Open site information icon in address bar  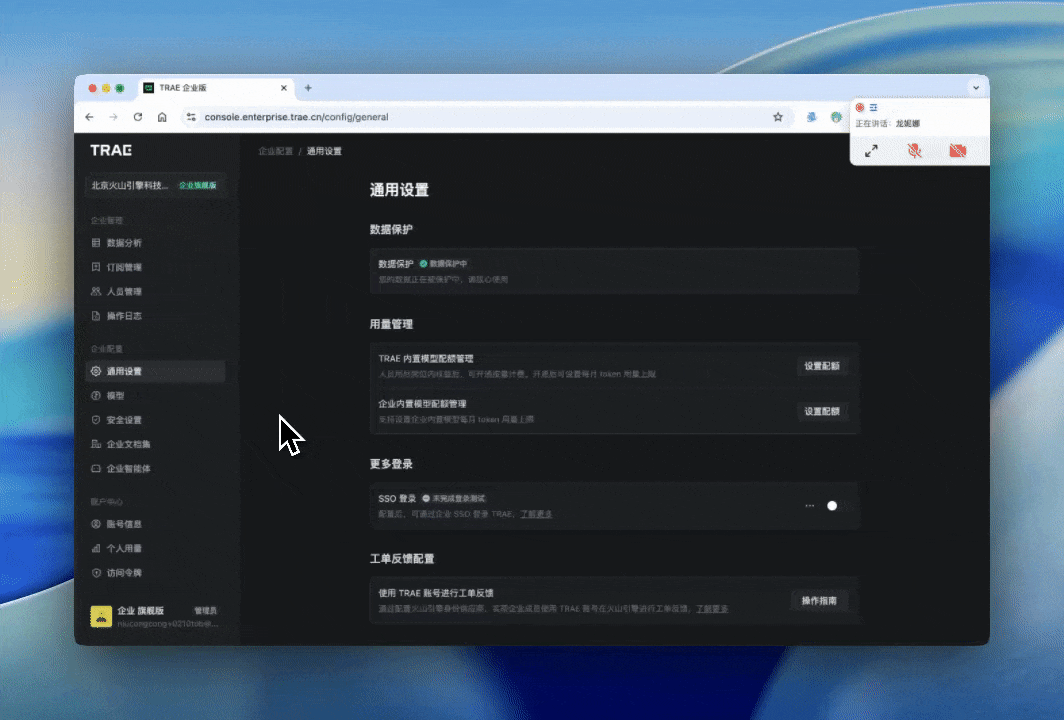(191, 117)
